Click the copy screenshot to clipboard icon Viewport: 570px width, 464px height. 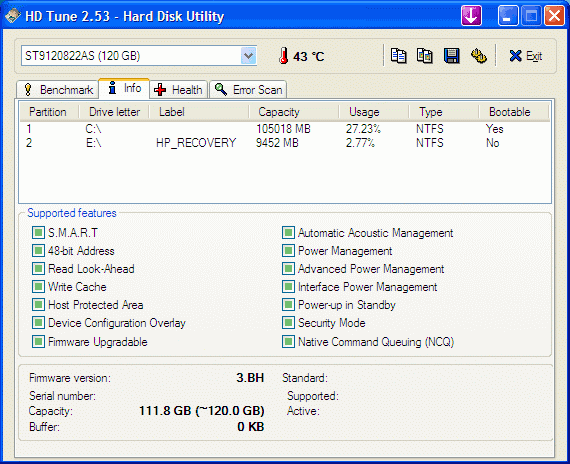click(425, 56)
